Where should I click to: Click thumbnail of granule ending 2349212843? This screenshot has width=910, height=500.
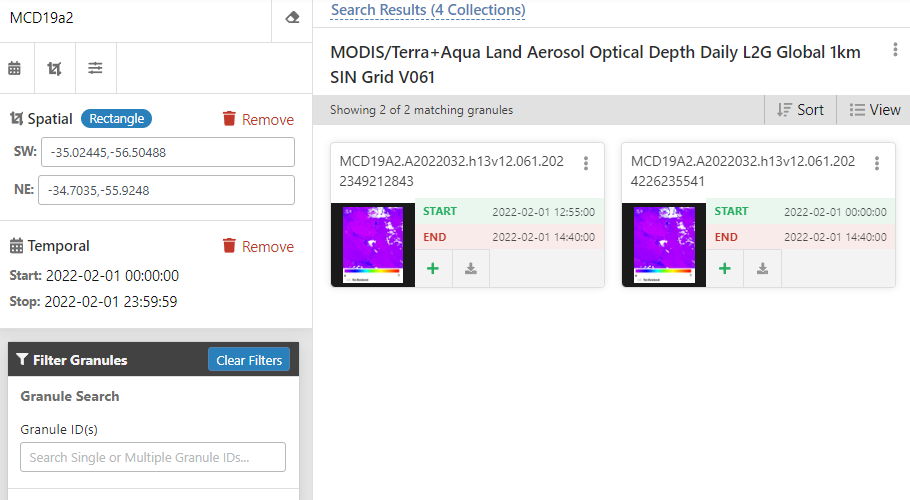tap(373, 245)
